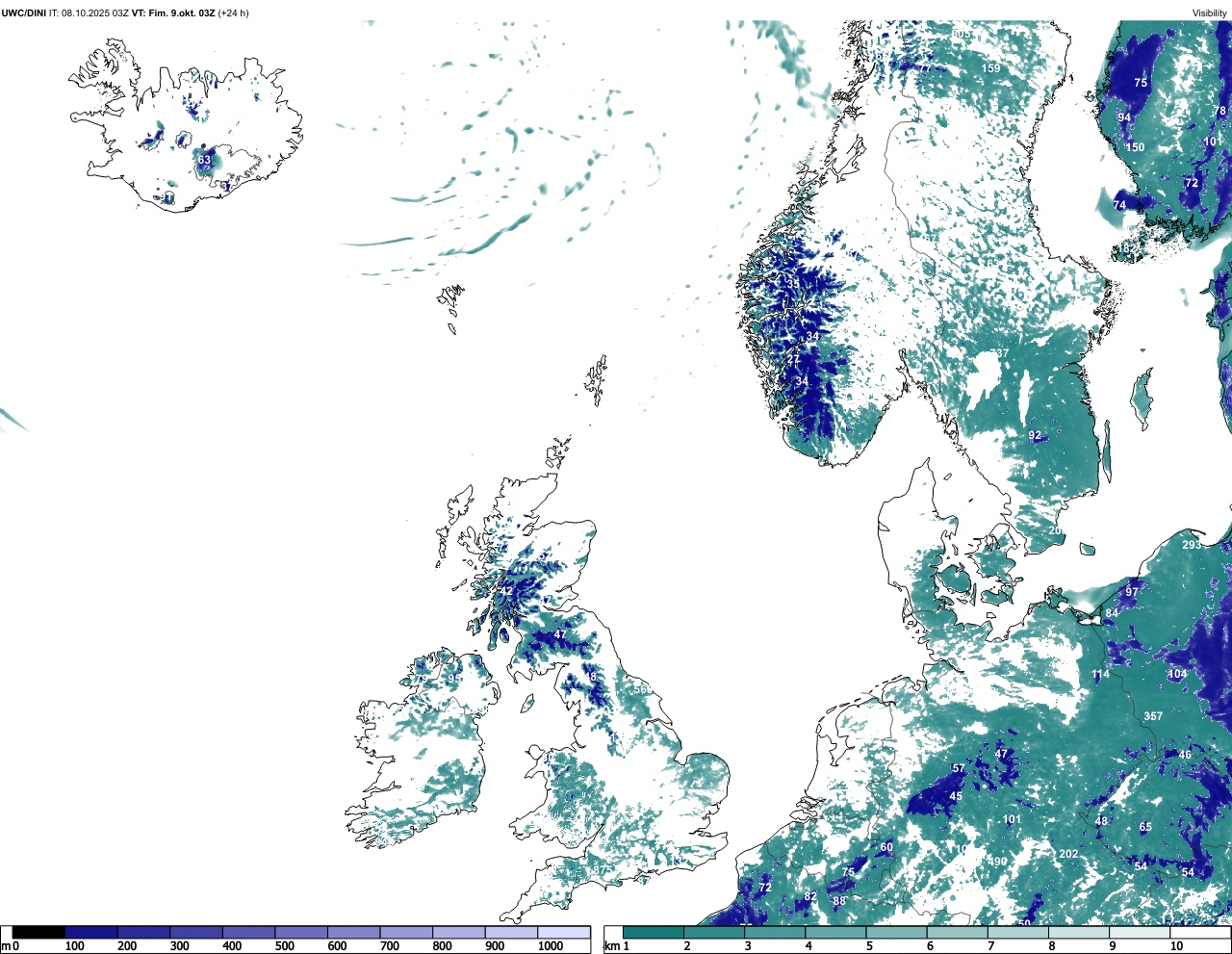Click the legend swatch between 500 and 600 m
The width and height of the screenshot is (1232, 954).
(x=301, y=932)
